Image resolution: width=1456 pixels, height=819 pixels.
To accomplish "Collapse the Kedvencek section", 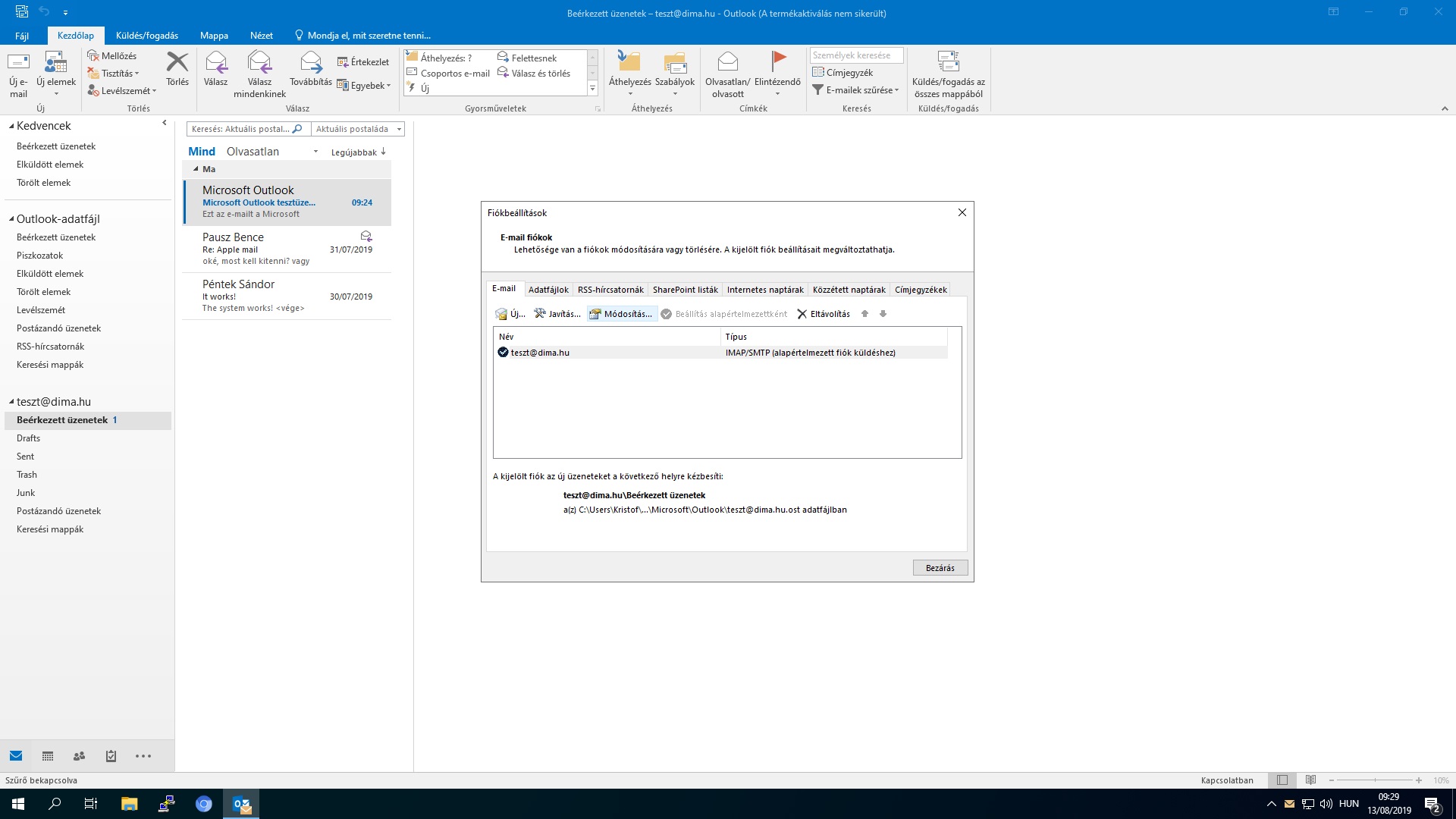I will [x=11, y=127].
